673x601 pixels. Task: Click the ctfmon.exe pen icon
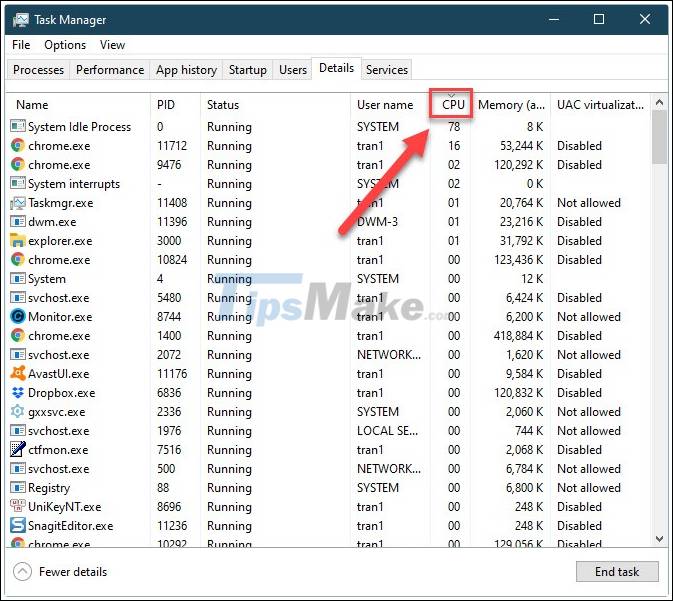point(18,449)
